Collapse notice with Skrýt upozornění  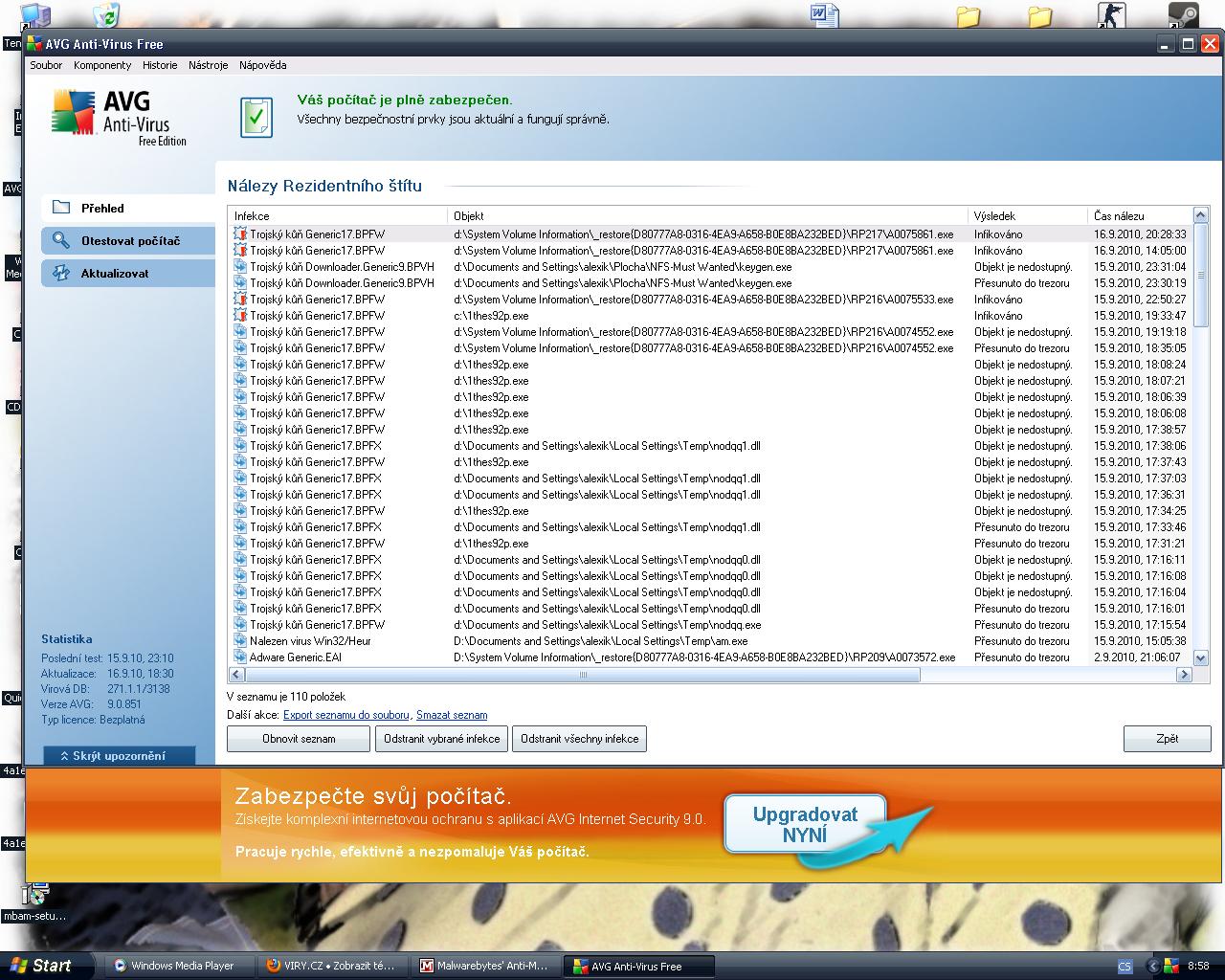pyautogui.click(x=119, y=755)
